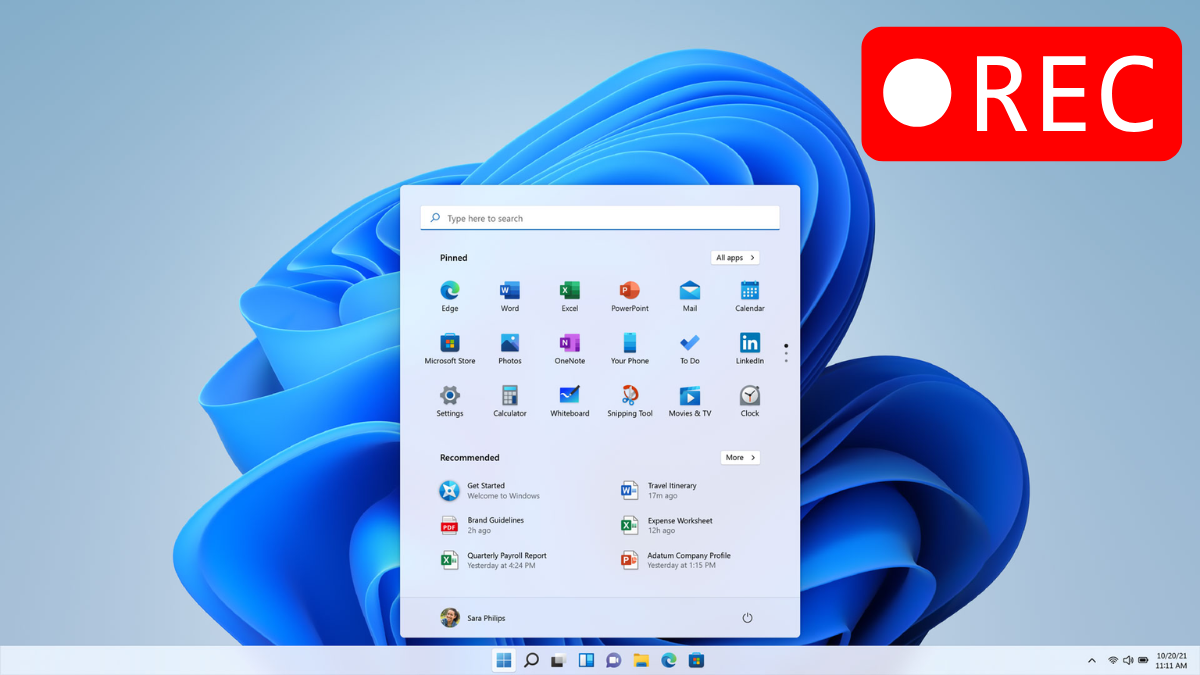Expand the All apps list
Image resolution: width=1200 pixels, height=675 pixels.
(x=735, y=258)
